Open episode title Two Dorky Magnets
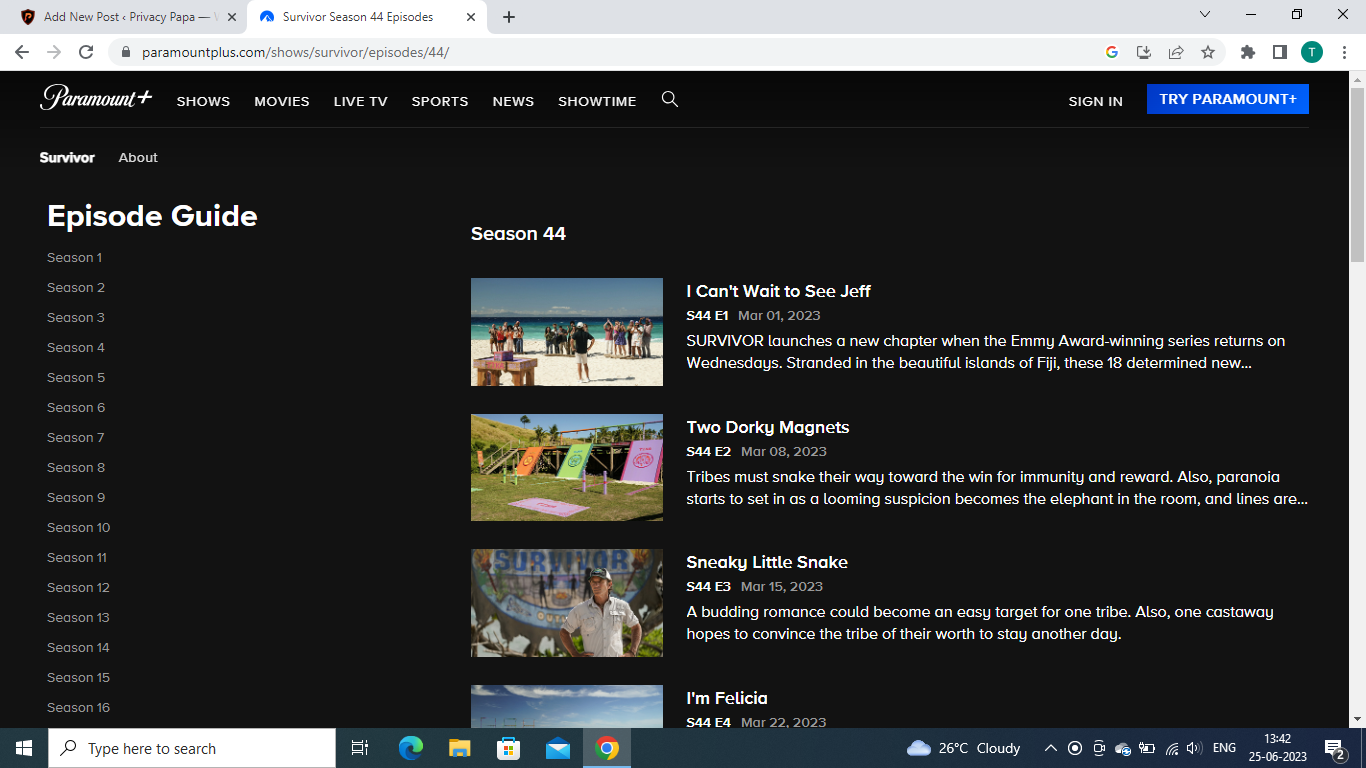 coord(767,427)
